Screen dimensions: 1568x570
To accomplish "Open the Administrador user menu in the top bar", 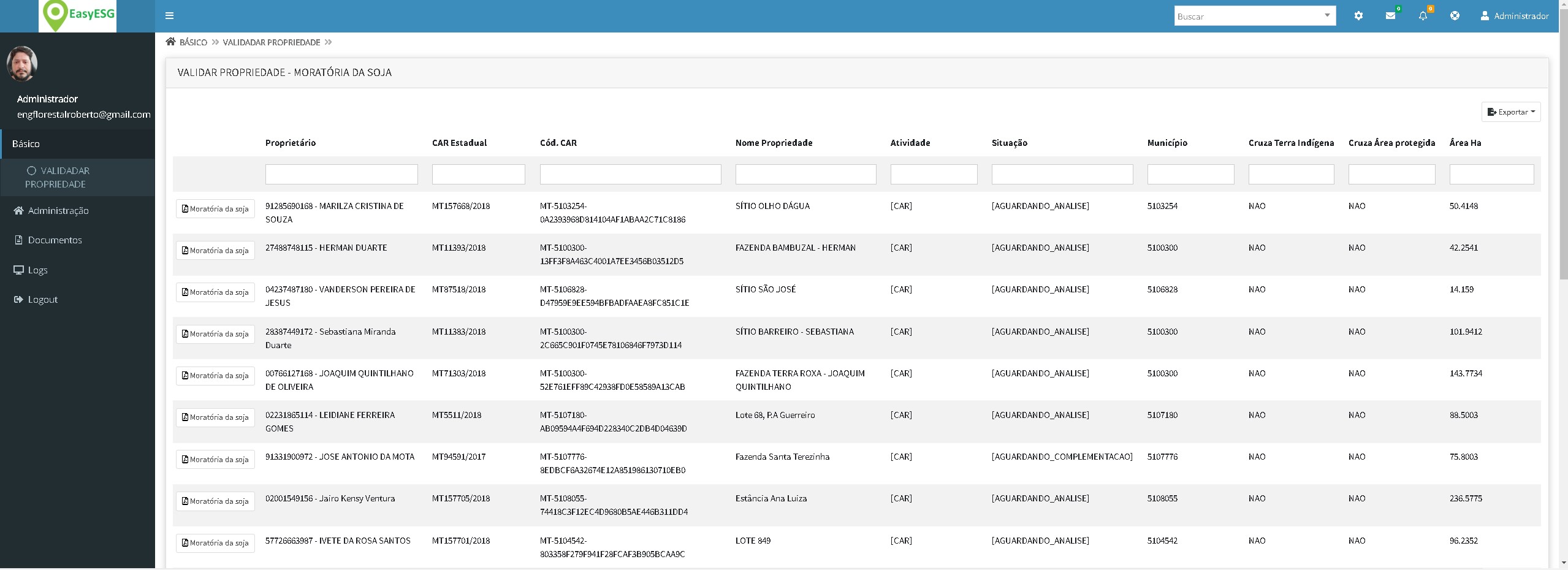I will click(x=1514, y=16).
